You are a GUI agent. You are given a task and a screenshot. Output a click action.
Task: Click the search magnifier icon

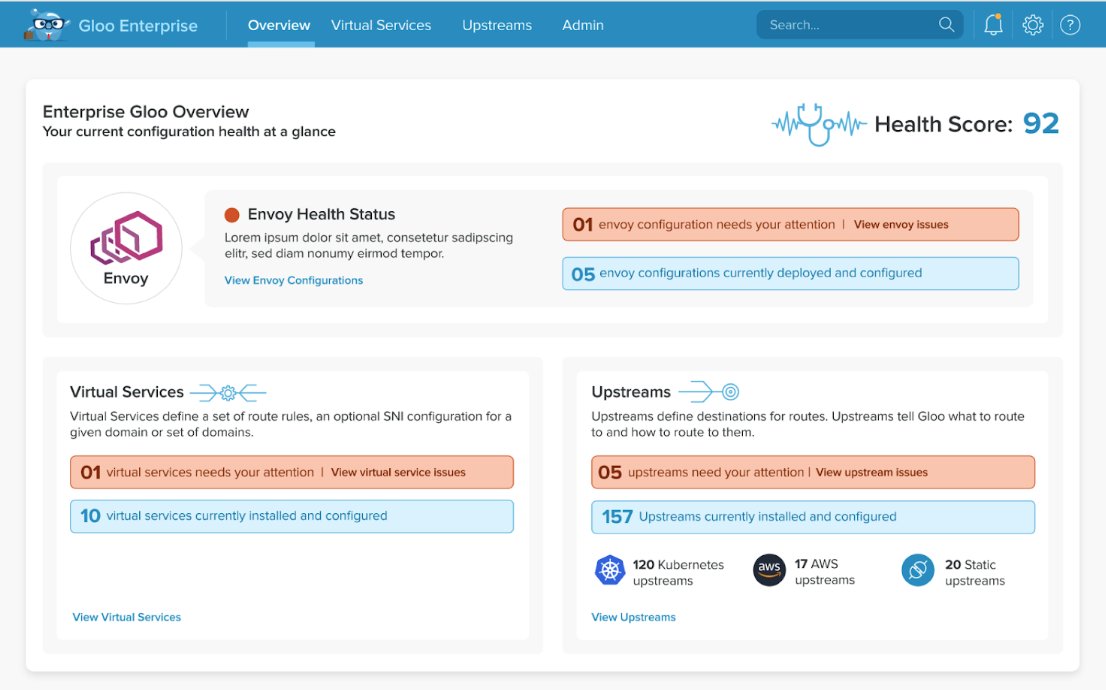946,25
